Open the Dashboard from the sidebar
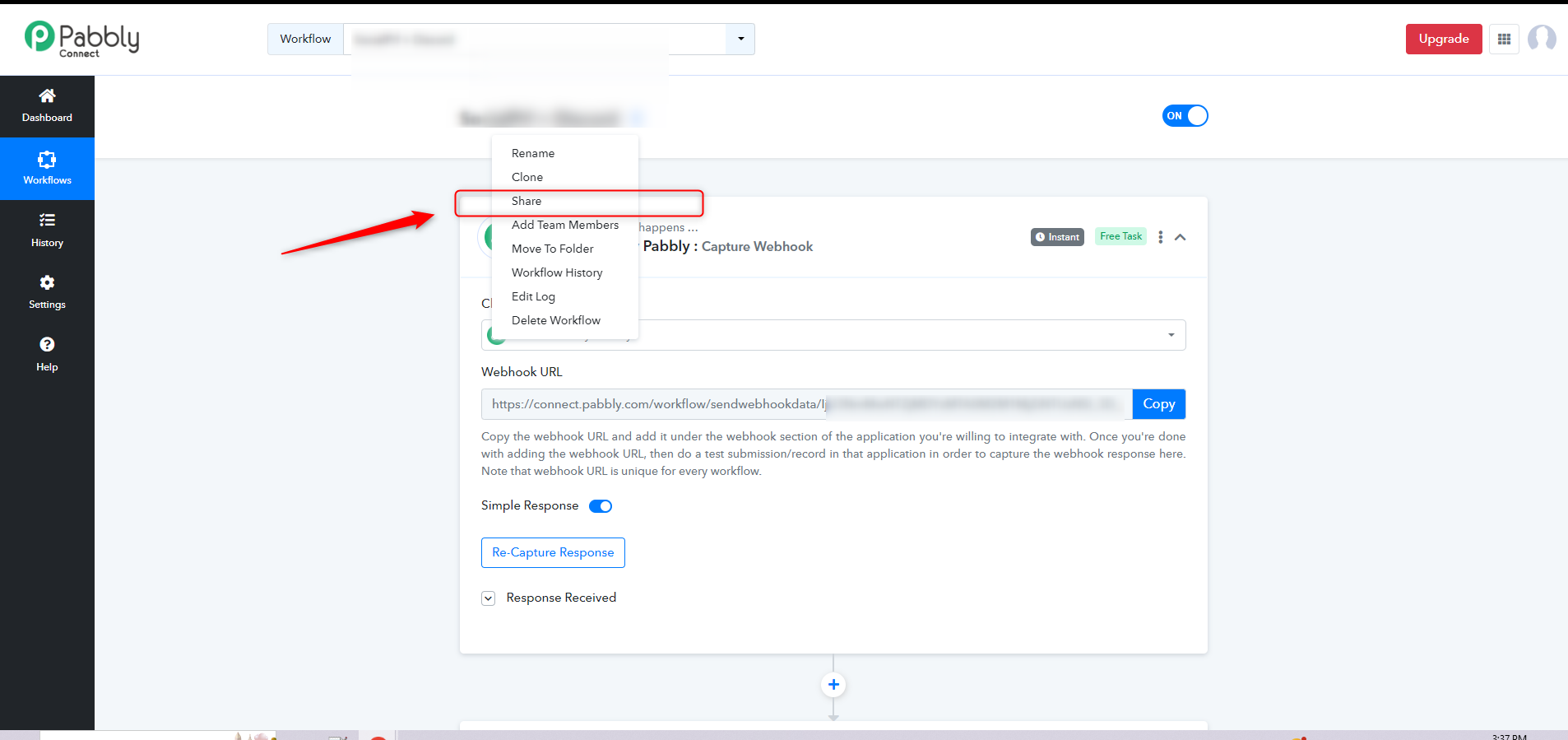The width and height of the screenshot is (1568, 740). point(47,106)
